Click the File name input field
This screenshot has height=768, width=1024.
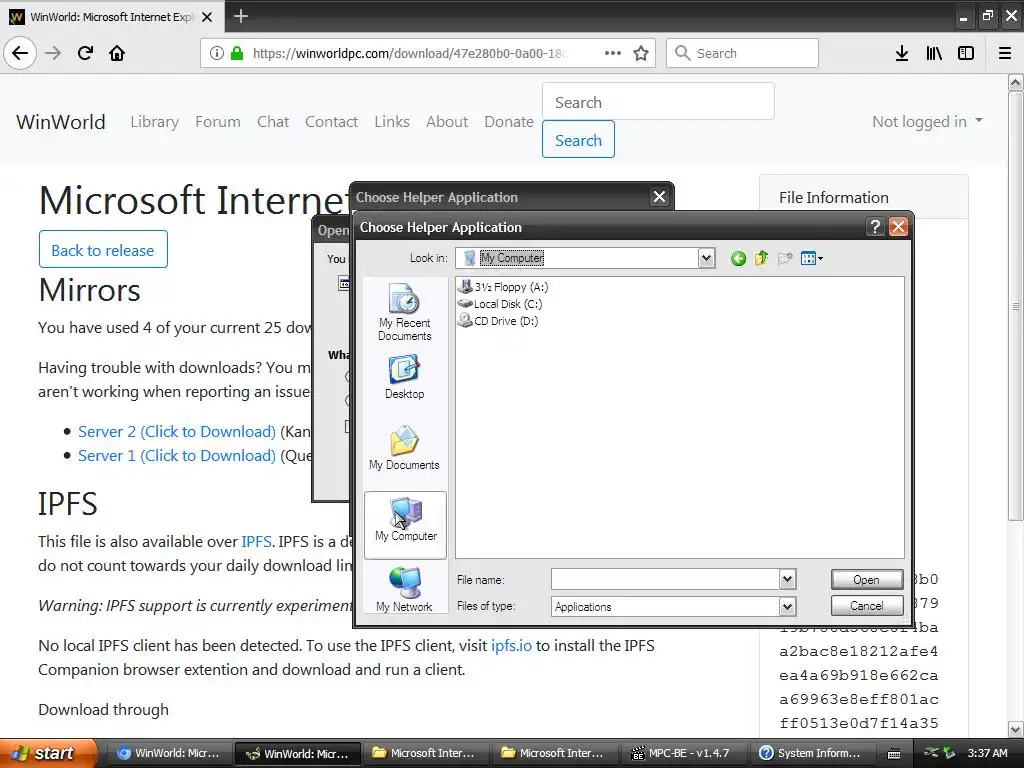point(665,579)
